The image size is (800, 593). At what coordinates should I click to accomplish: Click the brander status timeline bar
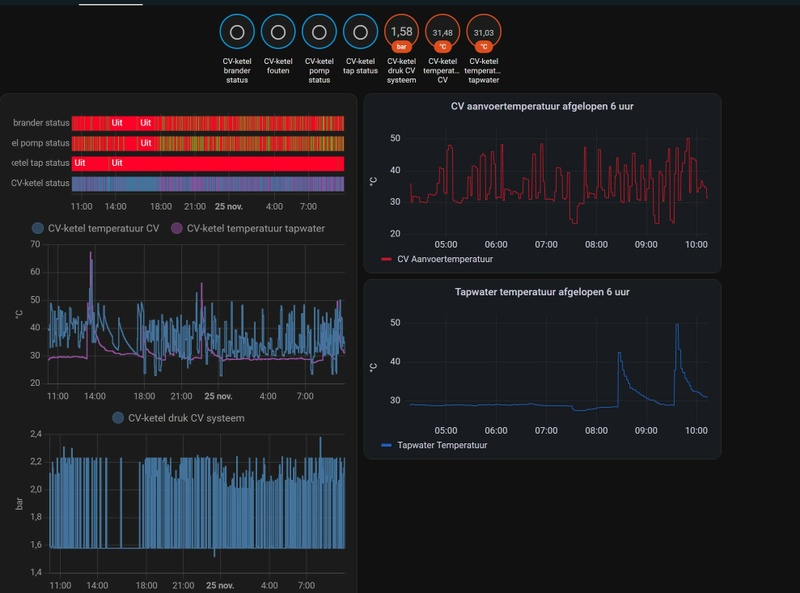click(208, 123)
